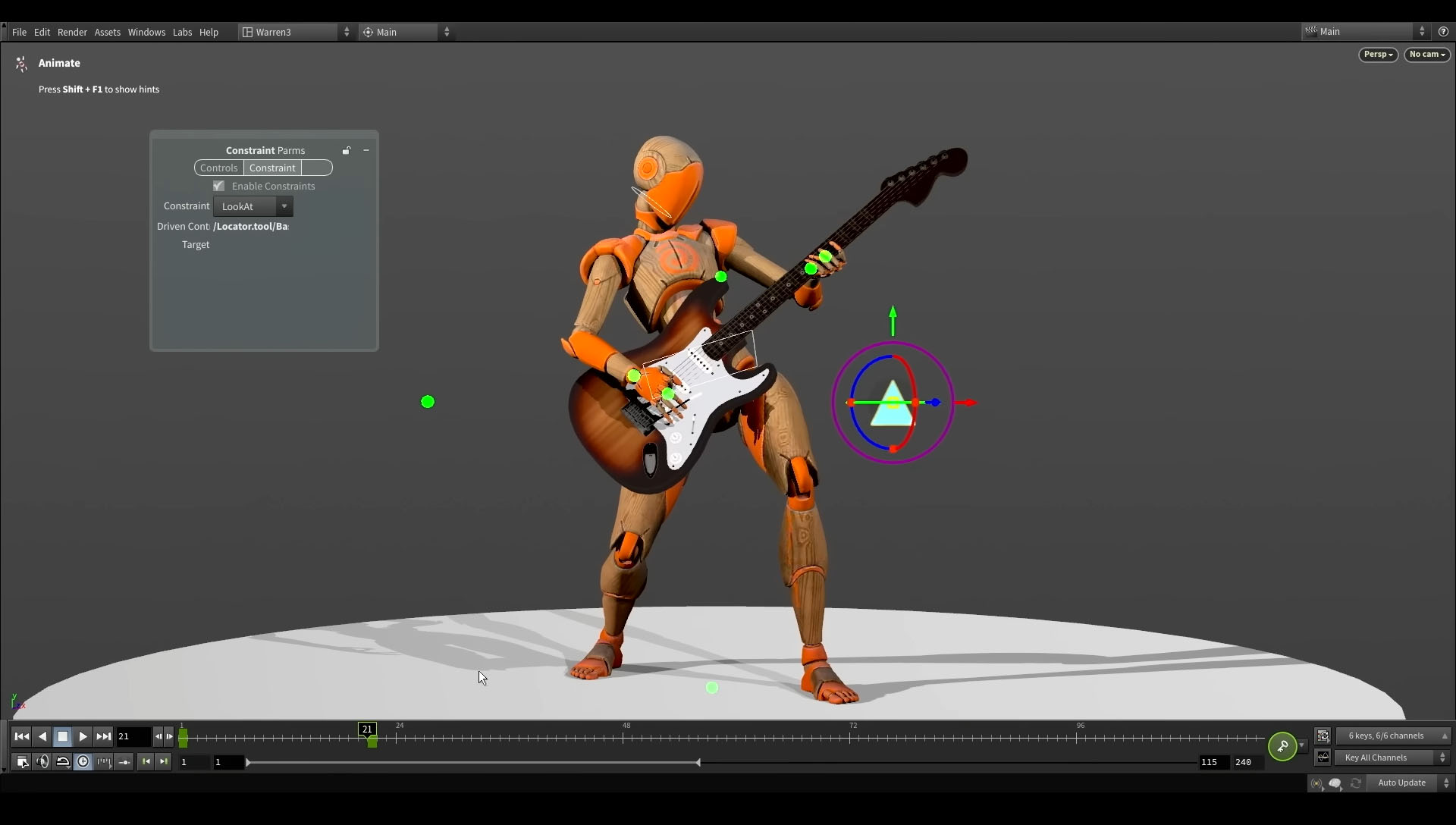Click the Animate tool icon
Image resolution: width=1456 pixels, height=825 pixels.
[x=21, y=64]
